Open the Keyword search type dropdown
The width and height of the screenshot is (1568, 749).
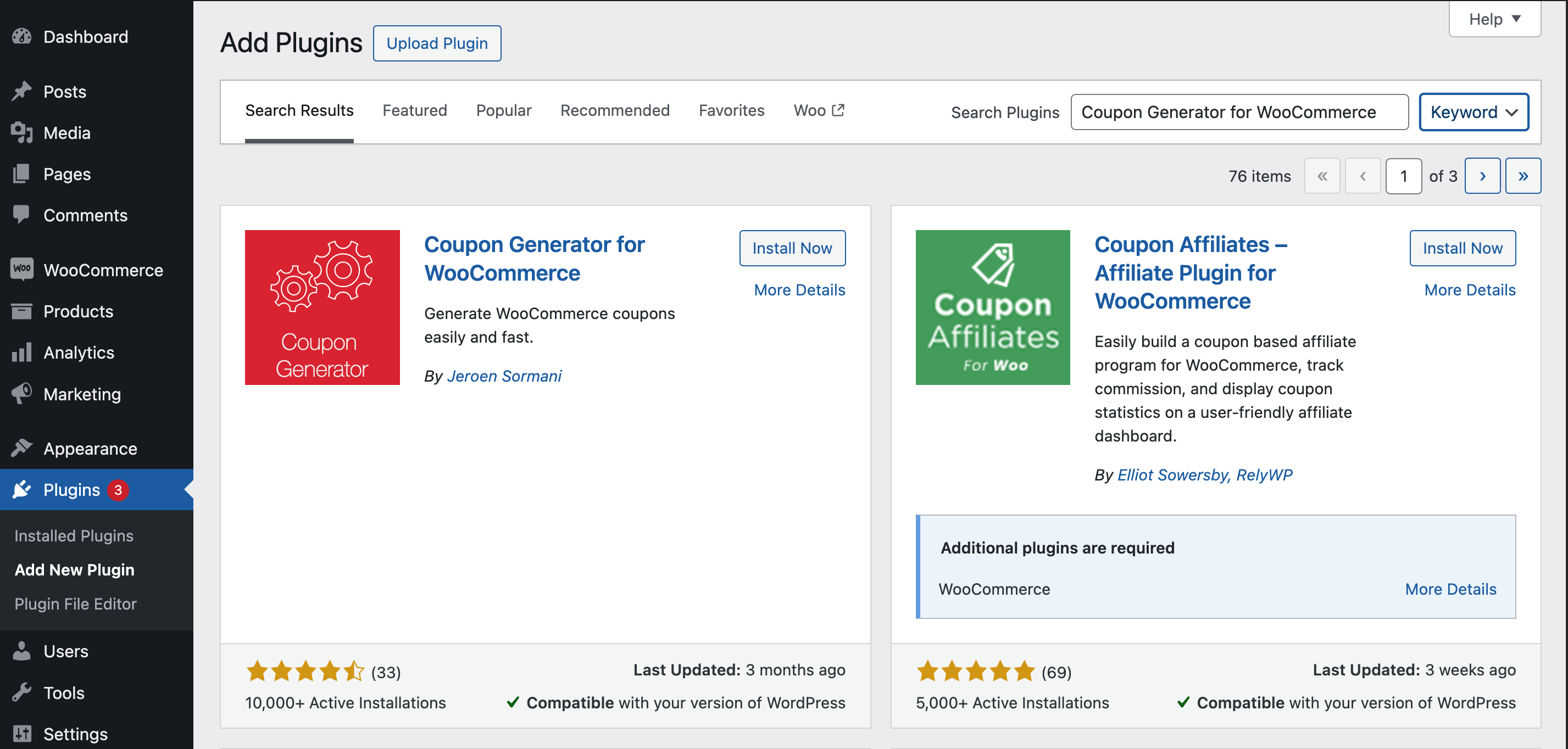[x=1474, y=112]
